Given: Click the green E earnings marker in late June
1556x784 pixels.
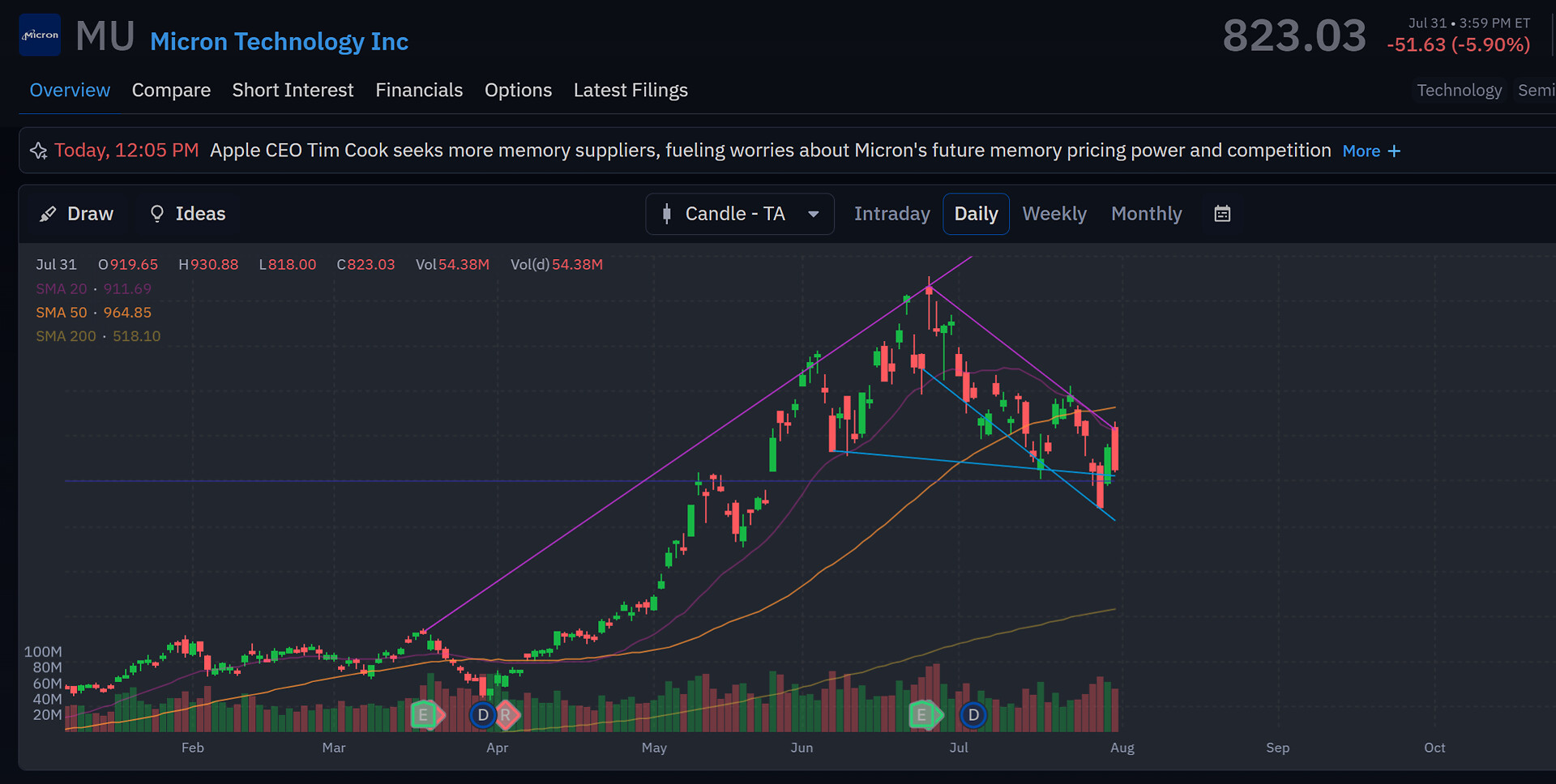Looking at the screenshot, I should [x=924, y=715].
